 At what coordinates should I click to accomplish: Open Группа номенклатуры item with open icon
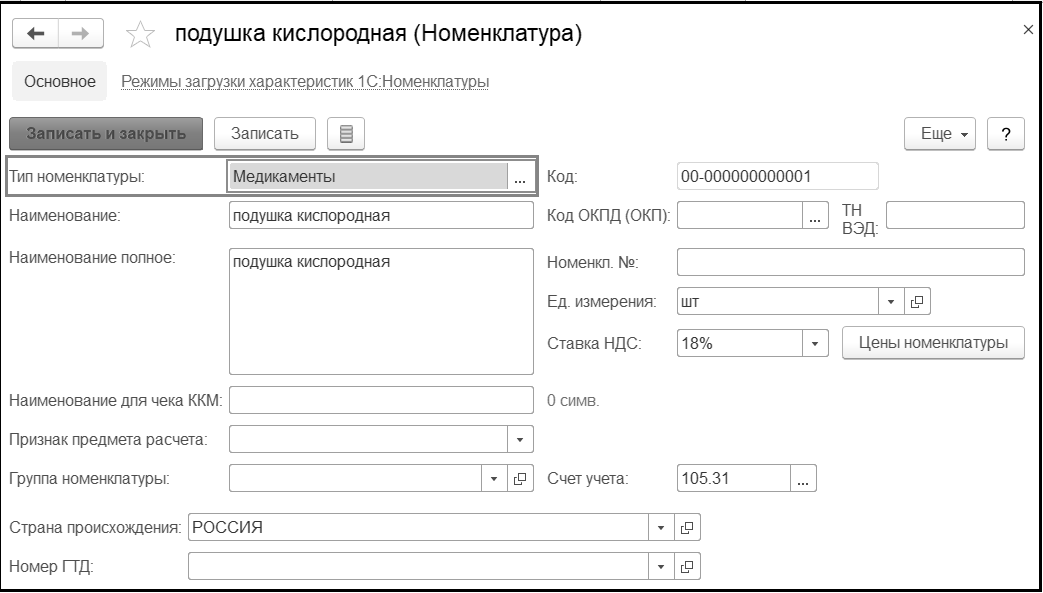click(x=519, y=478)
